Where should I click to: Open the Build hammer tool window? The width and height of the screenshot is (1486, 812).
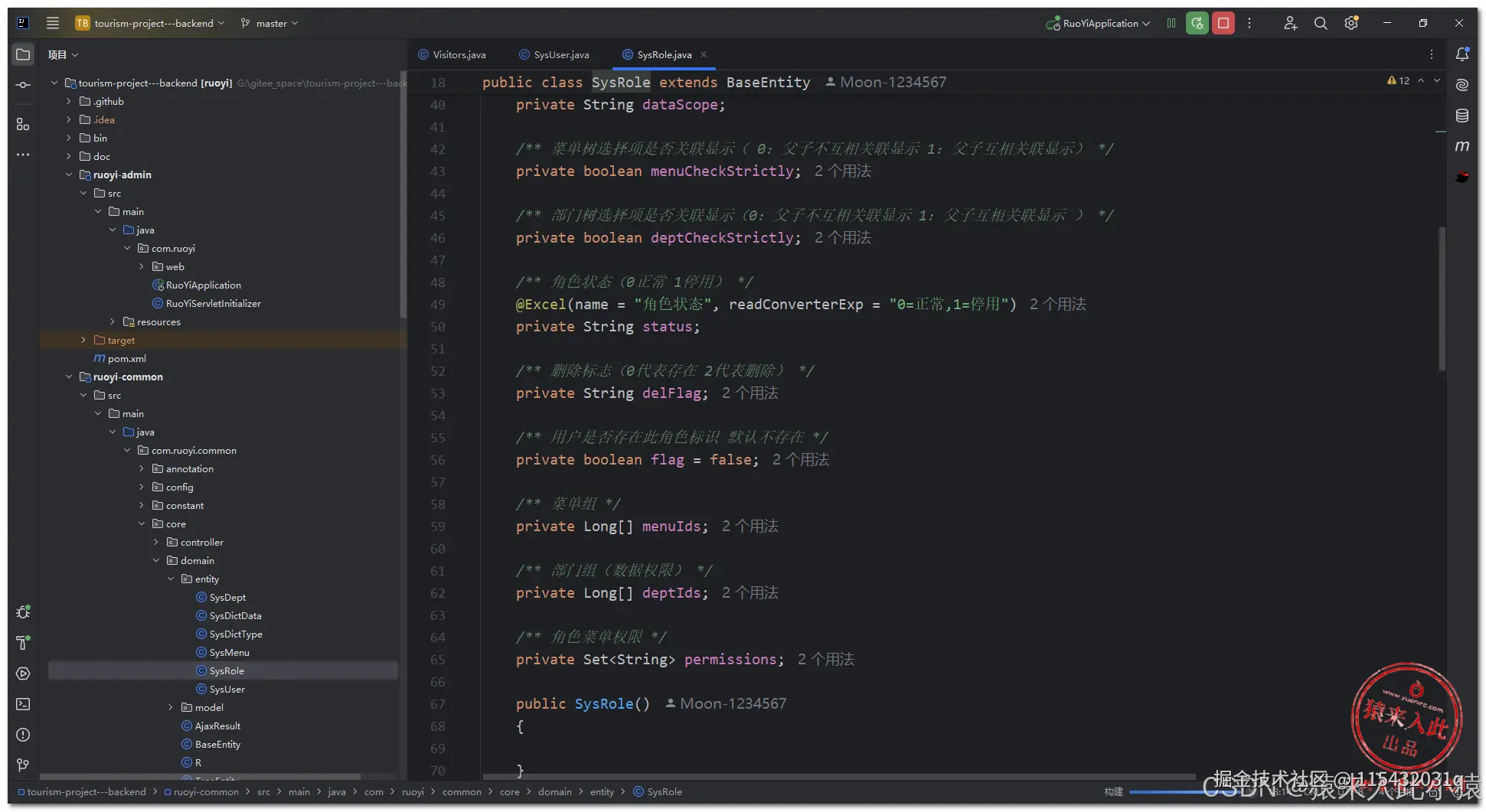pyautogui.click(x=23, y=643)
